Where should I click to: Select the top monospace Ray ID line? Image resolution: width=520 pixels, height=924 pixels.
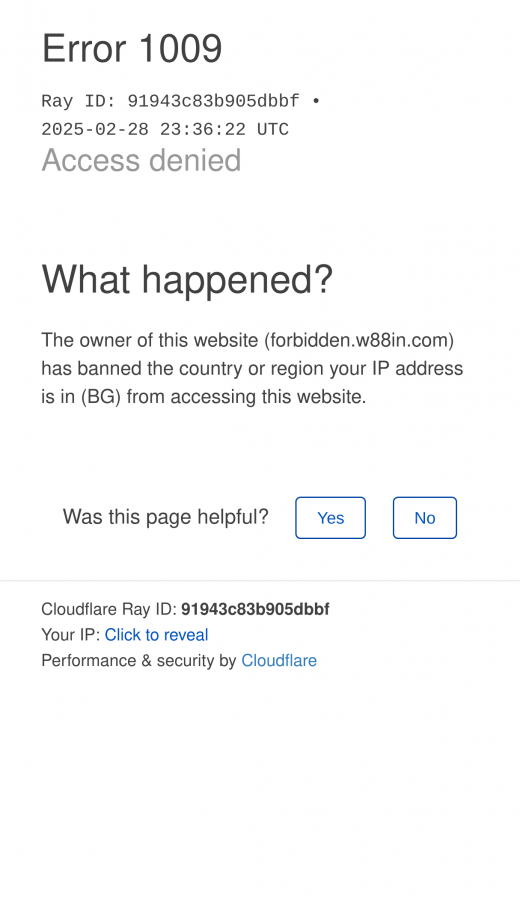(170, 101)
